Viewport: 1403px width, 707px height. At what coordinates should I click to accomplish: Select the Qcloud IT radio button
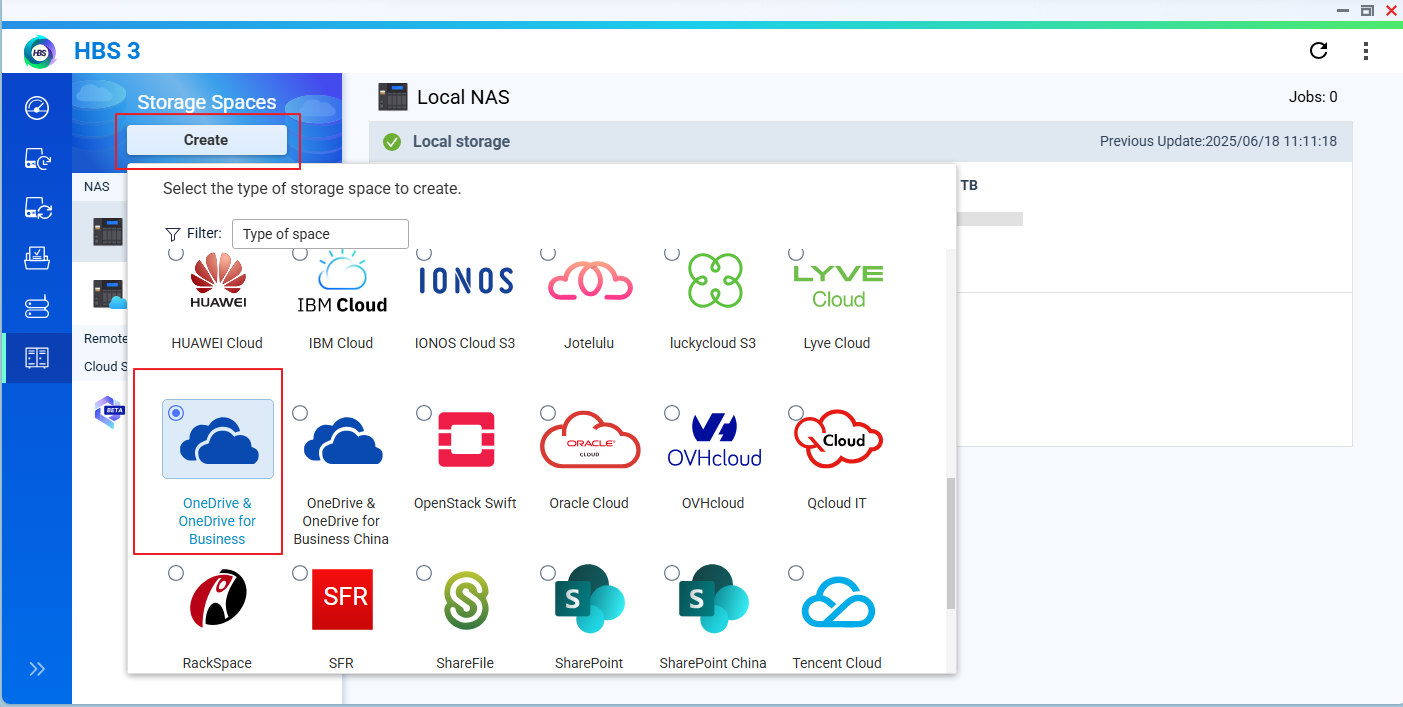(x=796, y=413)
